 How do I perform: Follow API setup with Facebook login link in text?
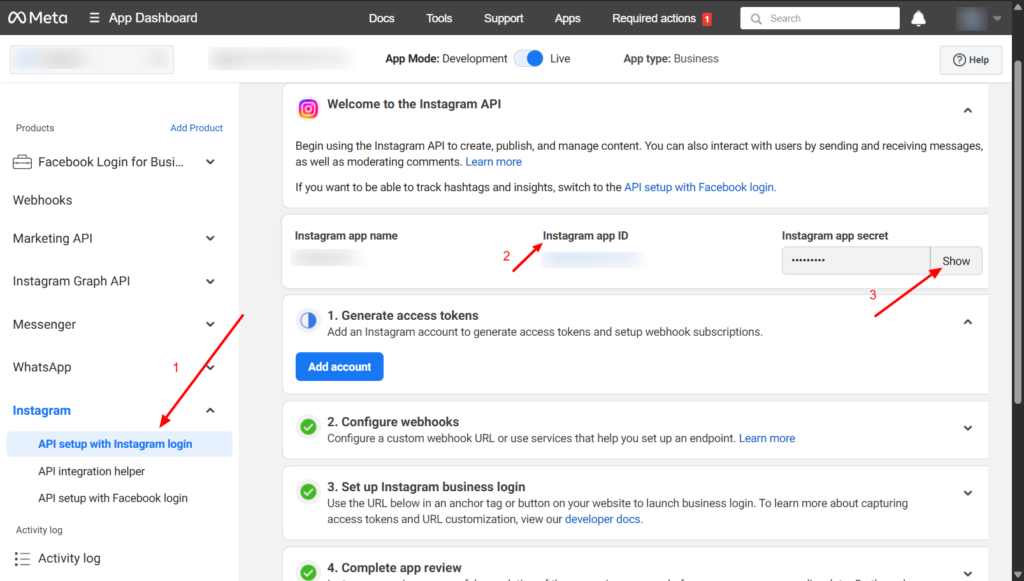click(x=700, y=187)
